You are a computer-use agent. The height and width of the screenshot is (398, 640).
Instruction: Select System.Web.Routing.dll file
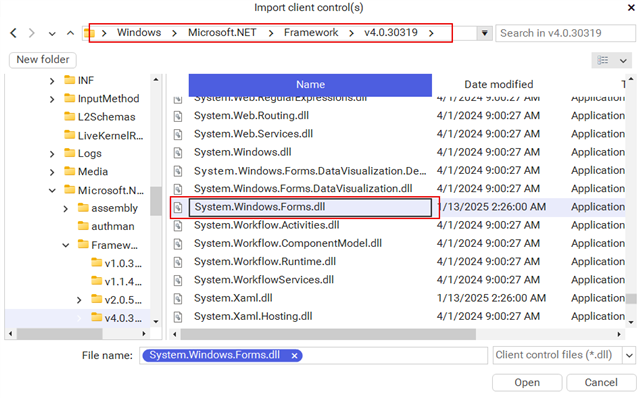click(251, 116)
